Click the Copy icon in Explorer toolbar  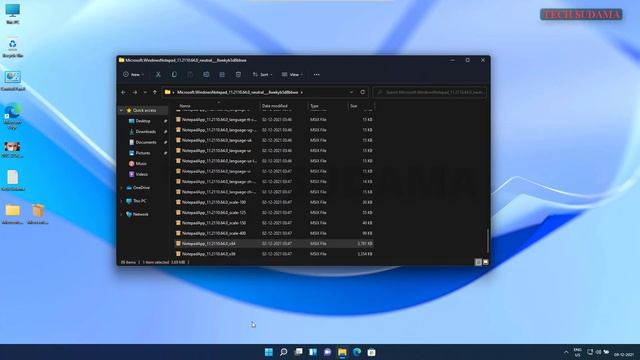174,75
